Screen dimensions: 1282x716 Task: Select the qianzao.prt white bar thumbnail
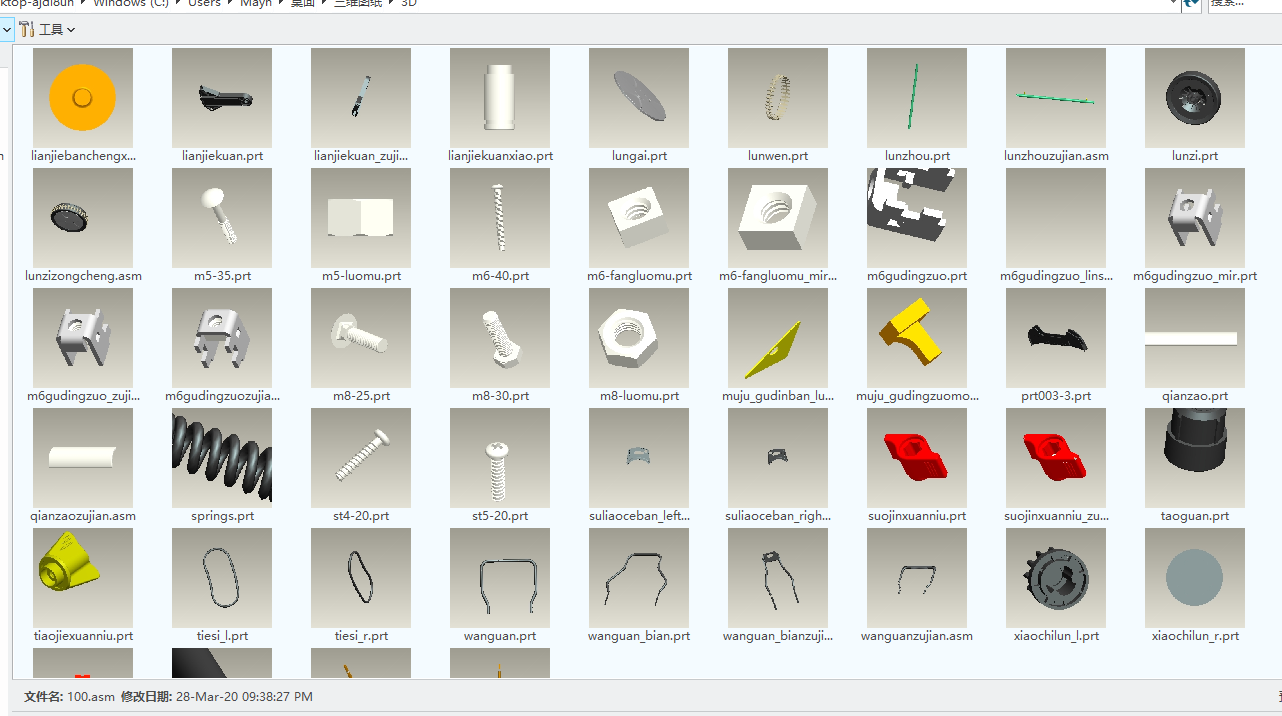pos(1195,338)
